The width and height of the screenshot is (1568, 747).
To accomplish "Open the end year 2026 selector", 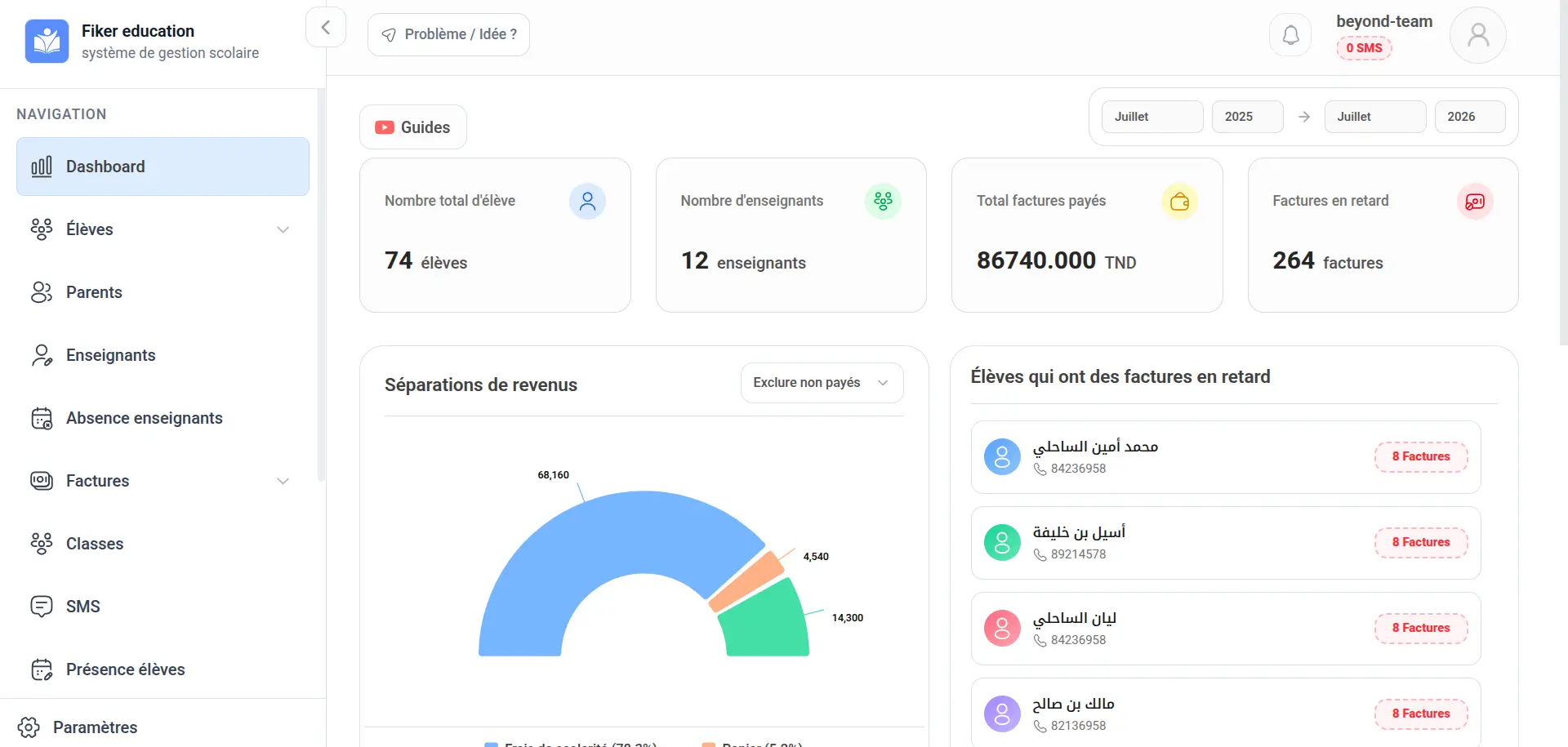I will [1469, 117].
